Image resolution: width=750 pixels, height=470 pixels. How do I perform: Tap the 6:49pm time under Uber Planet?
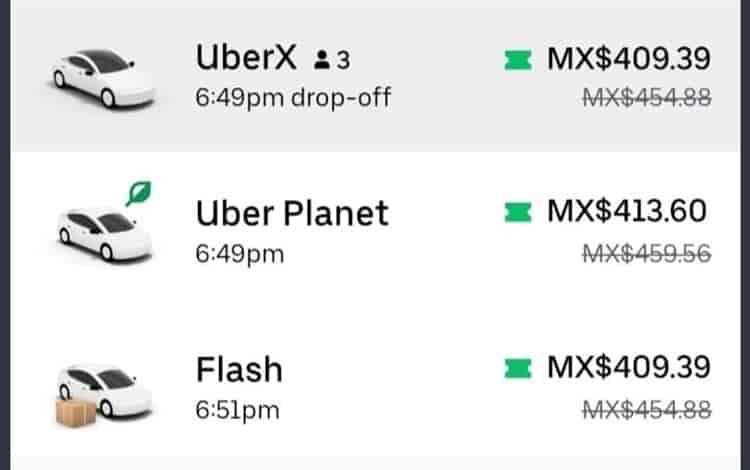click(x=240, y=253)
